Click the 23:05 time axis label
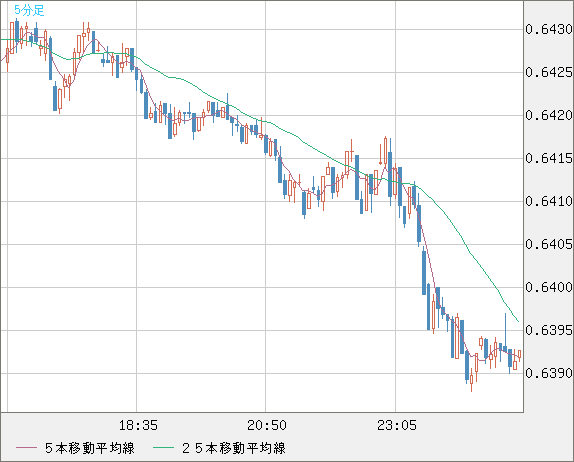 pos(397,425)
